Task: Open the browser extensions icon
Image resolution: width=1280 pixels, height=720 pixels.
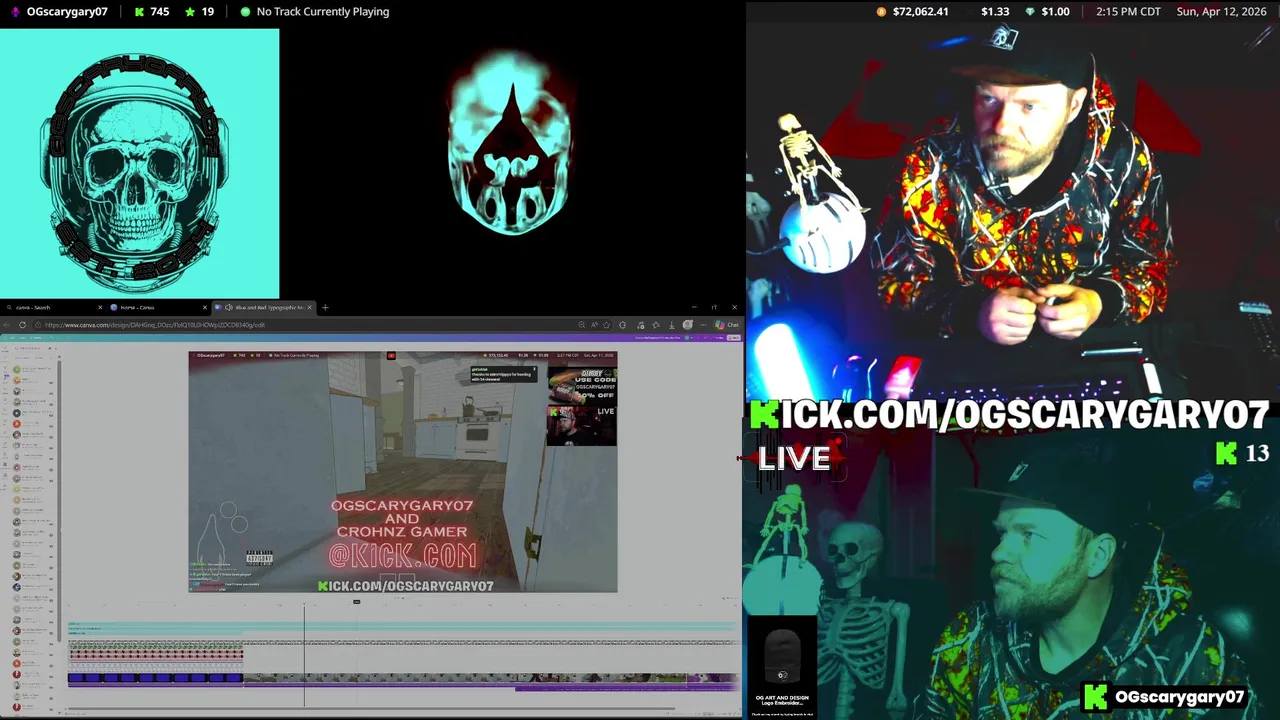Action: [622, 325]
